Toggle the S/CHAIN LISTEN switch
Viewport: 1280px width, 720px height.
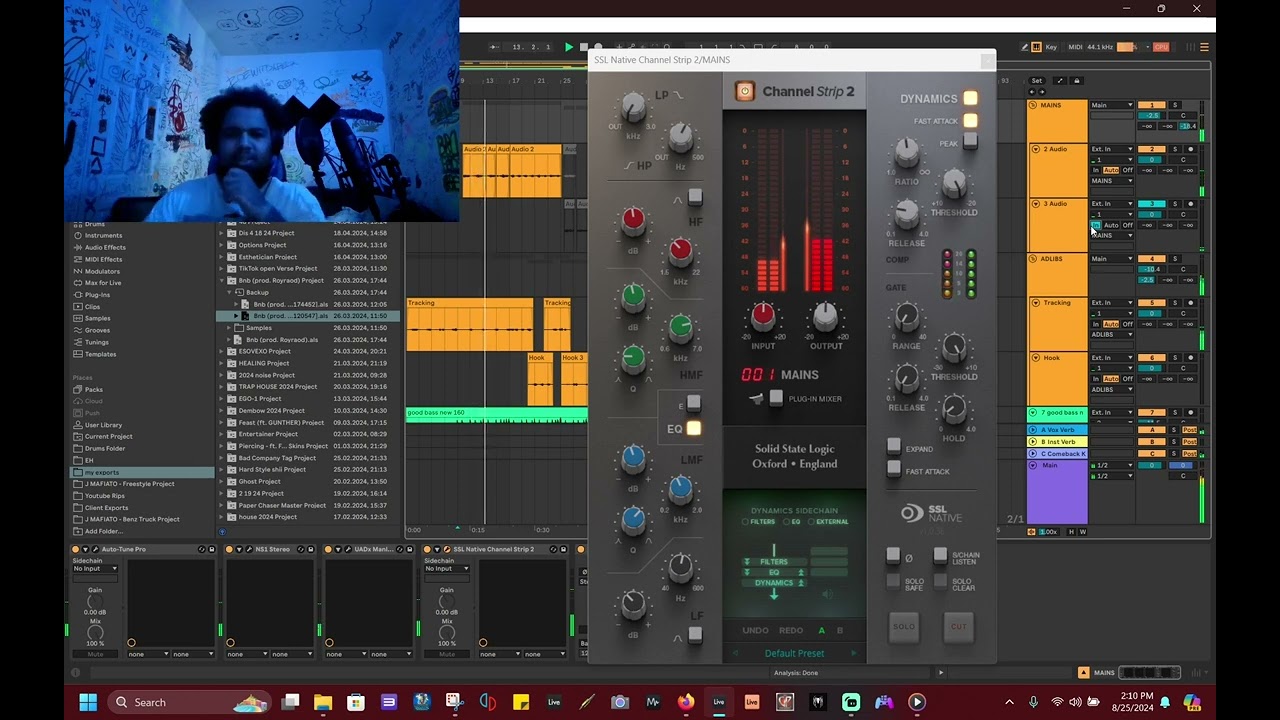[939, 555]
